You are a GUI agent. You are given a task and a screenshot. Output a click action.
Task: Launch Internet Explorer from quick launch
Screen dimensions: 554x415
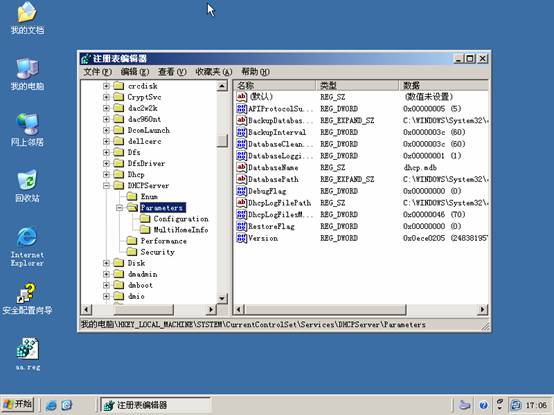(51, 405)
